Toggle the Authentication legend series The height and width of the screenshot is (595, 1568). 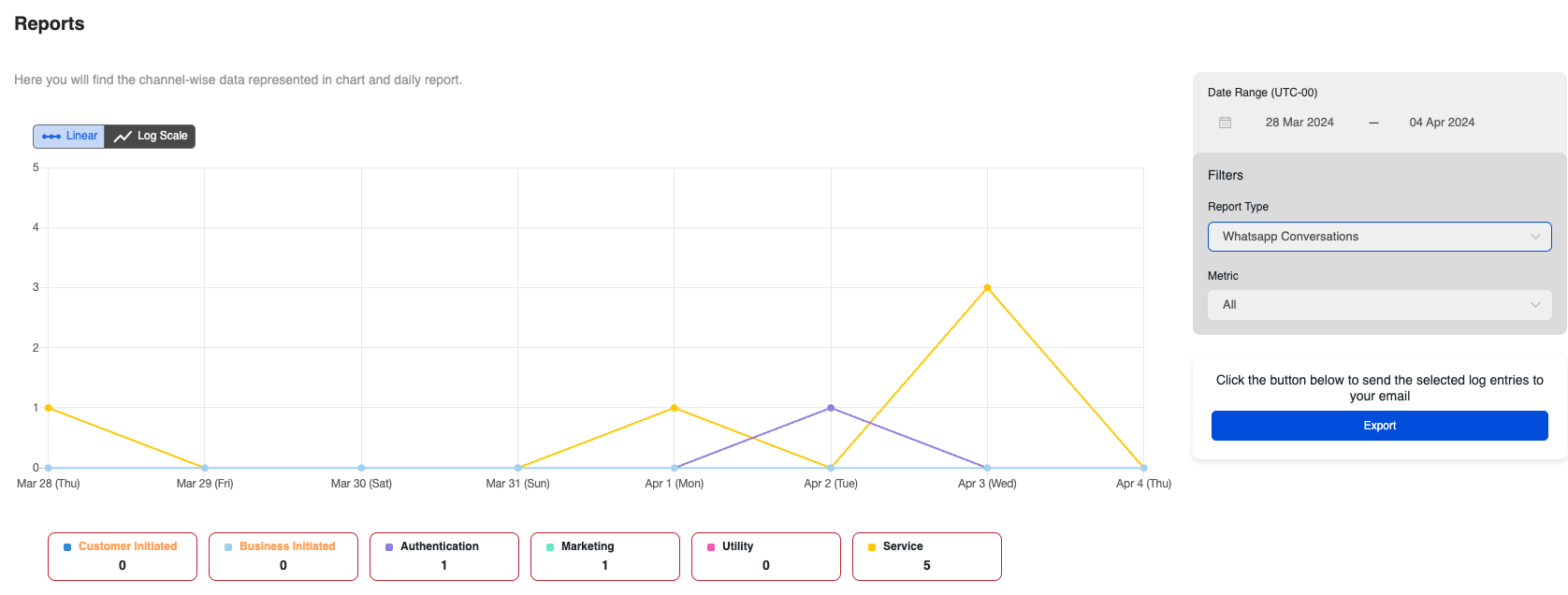point(444,557)
